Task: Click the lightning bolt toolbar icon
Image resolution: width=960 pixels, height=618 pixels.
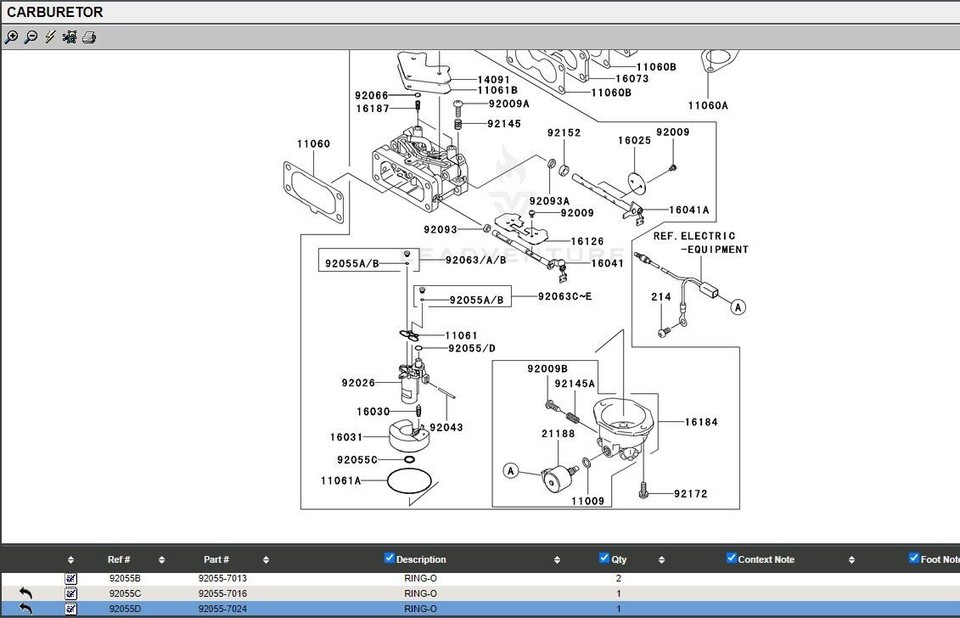Action: pyautogui.click(x=50, y=37)
